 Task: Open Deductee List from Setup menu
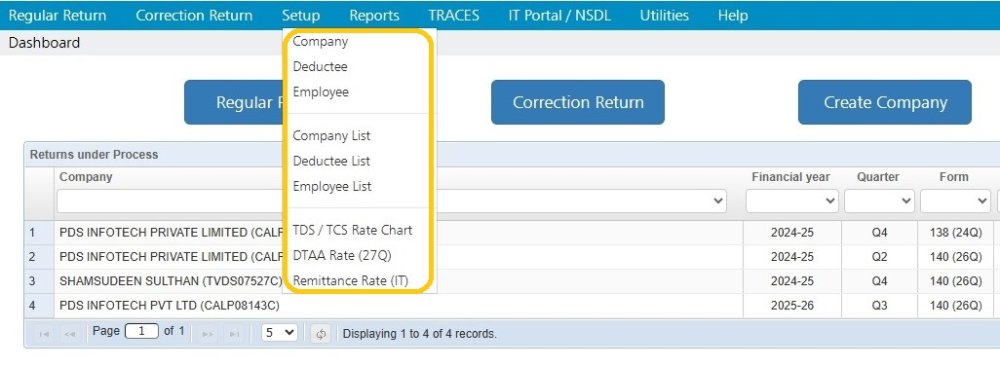pos(332,161)
